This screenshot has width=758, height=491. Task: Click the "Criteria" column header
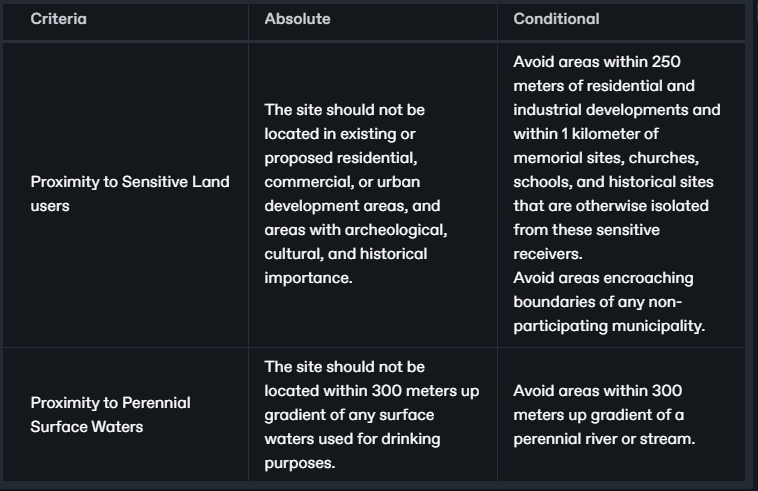point(58,19)
